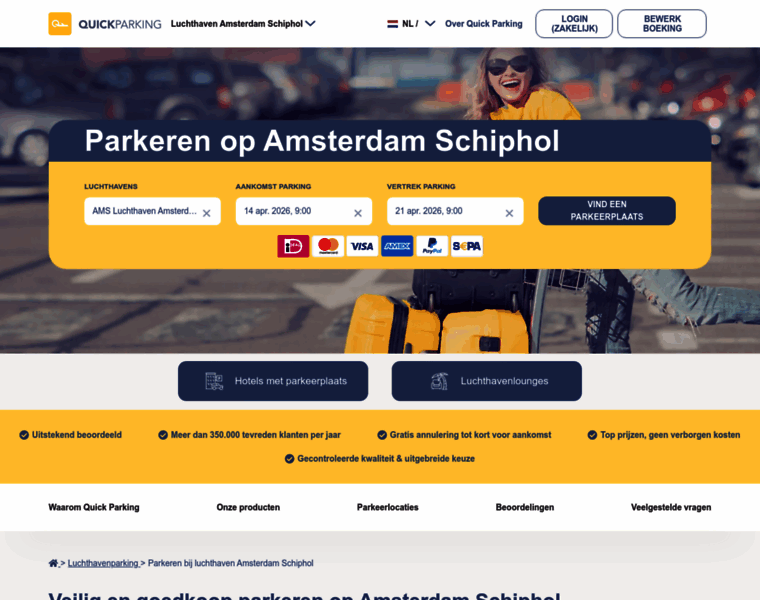Viewport: 760px width, 600px height.
Task: Open the NL language selector
Action: coord(411,24)
